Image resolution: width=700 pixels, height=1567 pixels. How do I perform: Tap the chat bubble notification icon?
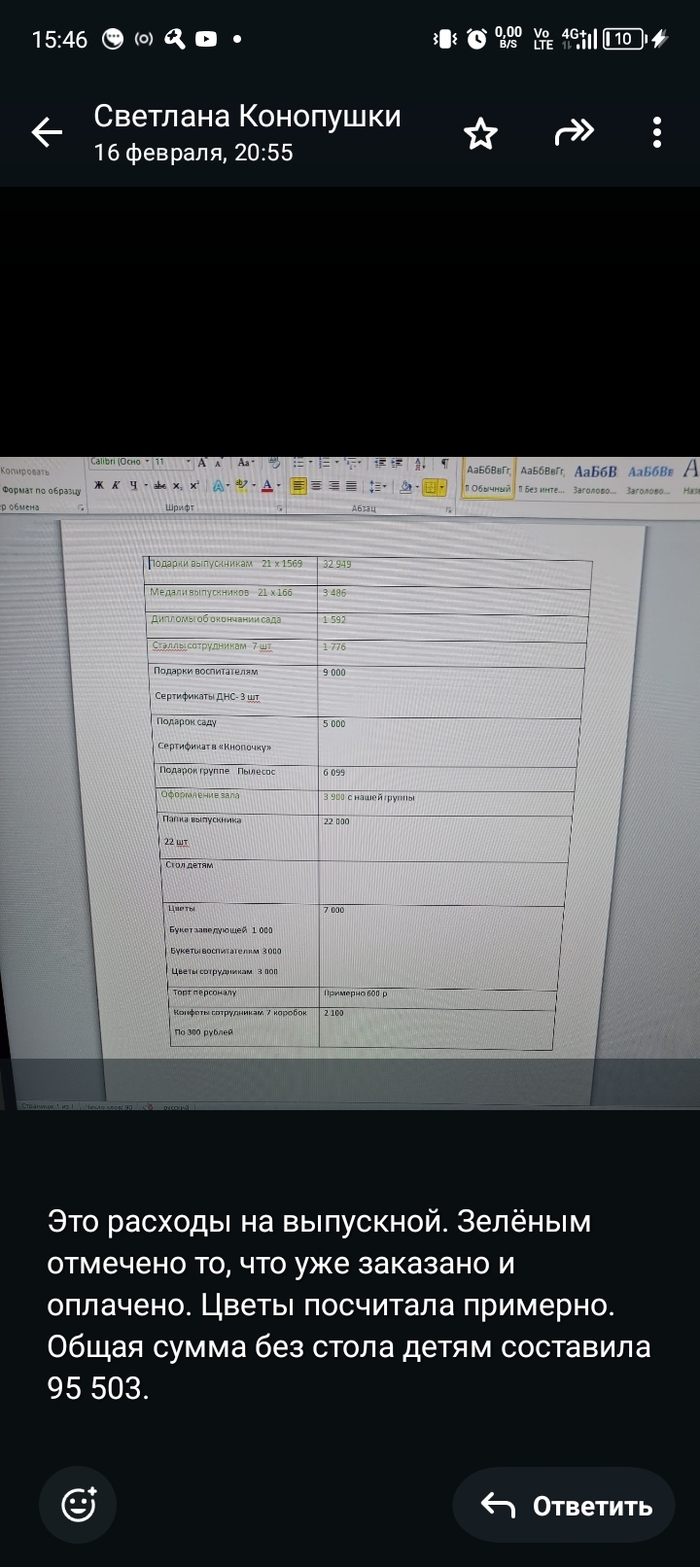coord(114,39)
